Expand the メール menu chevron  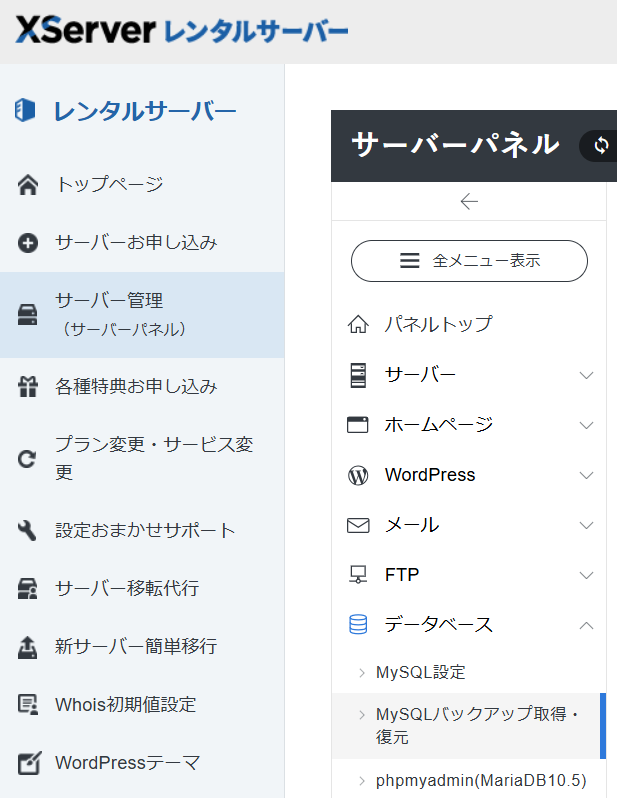click(x=587, y=525)
